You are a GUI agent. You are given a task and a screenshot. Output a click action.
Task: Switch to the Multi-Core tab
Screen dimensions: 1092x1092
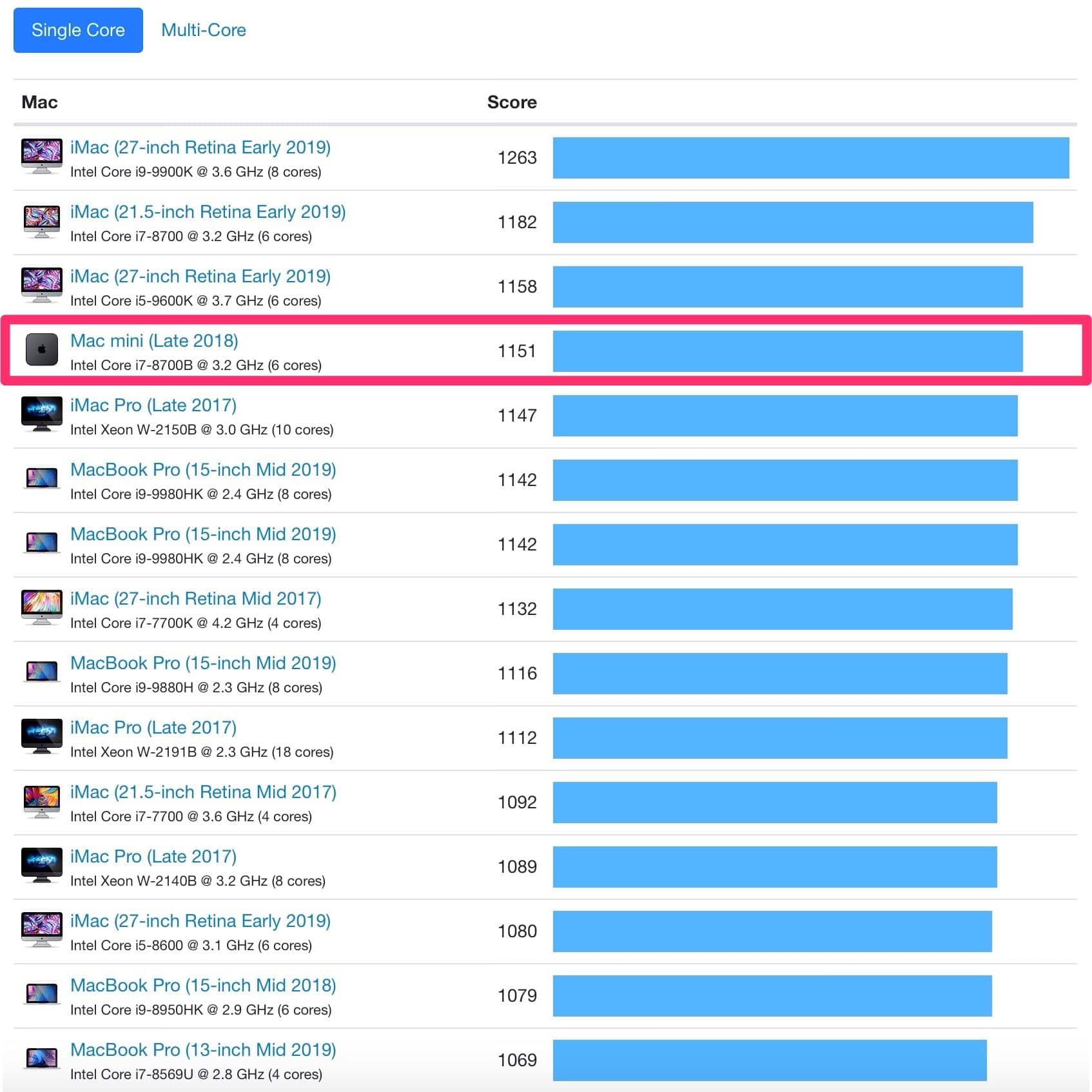pyautogui.click(x=204, y=30)
